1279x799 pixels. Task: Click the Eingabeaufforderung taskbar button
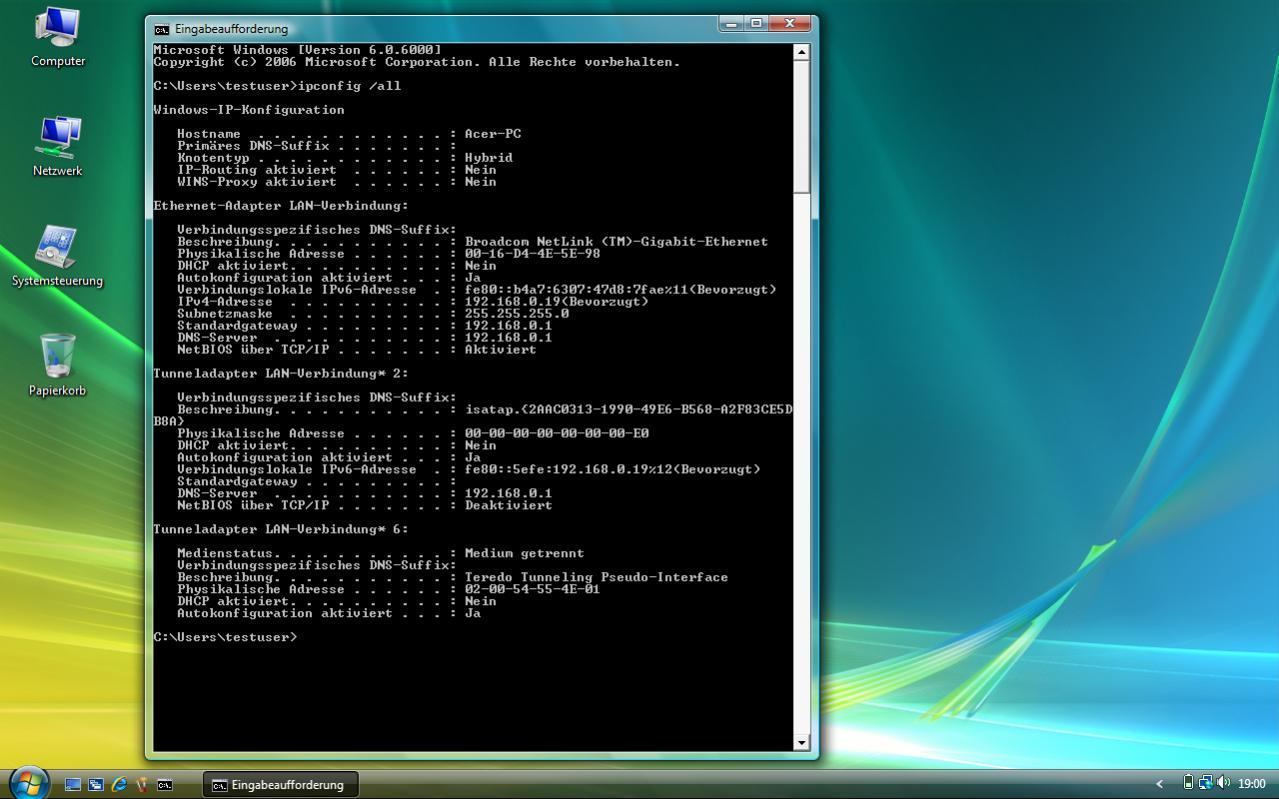coord(281,785)
